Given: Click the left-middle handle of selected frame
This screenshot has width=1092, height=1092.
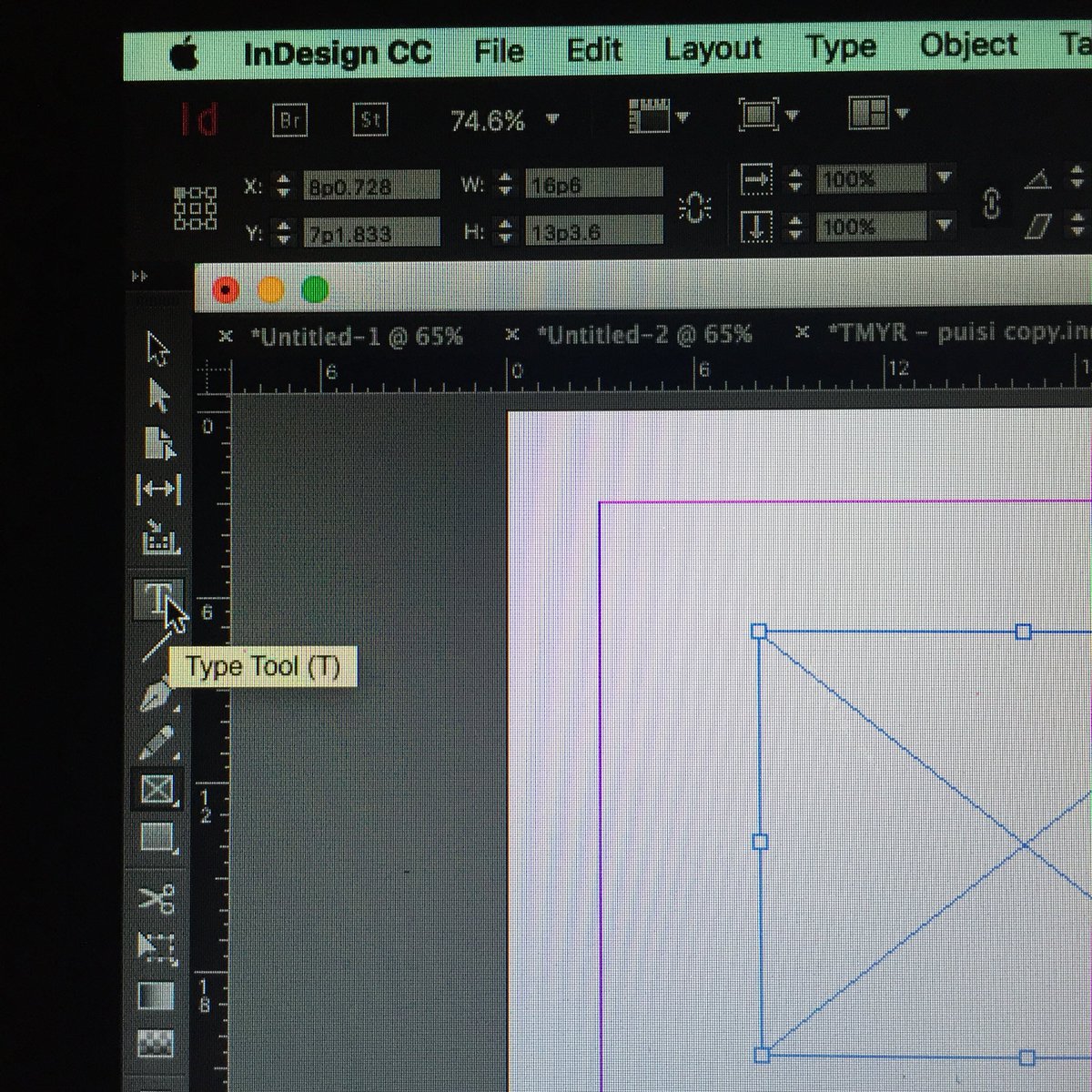Looking at the screenshot, I should (761, 842).
